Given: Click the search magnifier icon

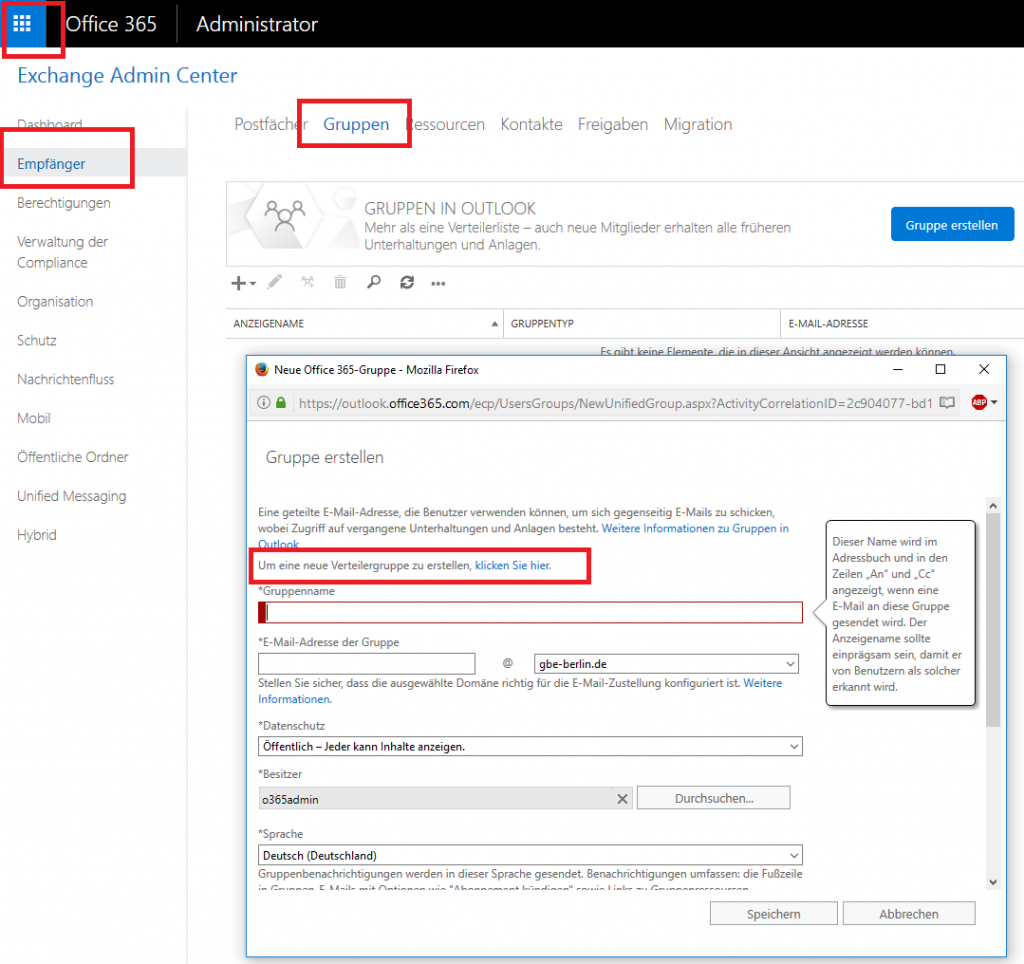Looking at the screenshot, I should click(x=374, y=282).
